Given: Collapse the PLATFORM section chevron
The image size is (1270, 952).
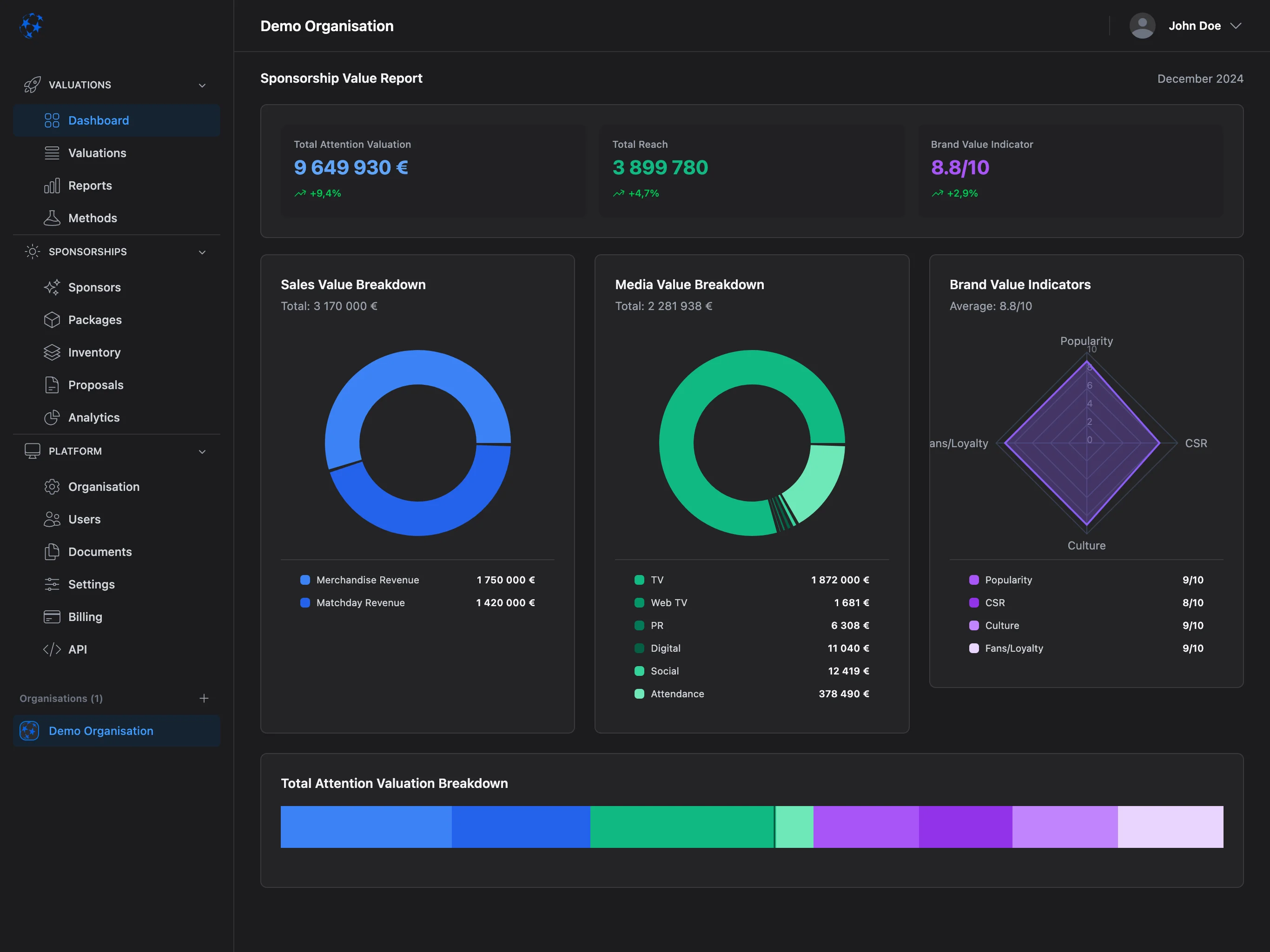Looking at the screenshot, I should pyautogui.click(x=202, y=452).
